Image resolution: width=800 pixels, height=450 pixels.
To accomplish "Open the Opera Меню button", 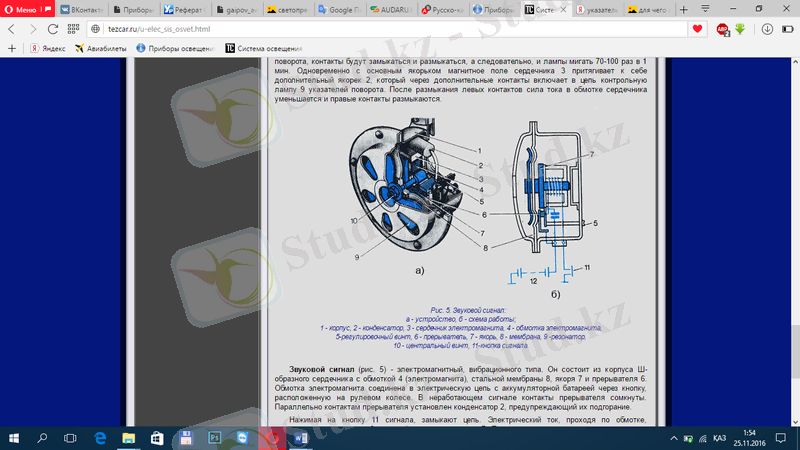I will pos(27,9).
